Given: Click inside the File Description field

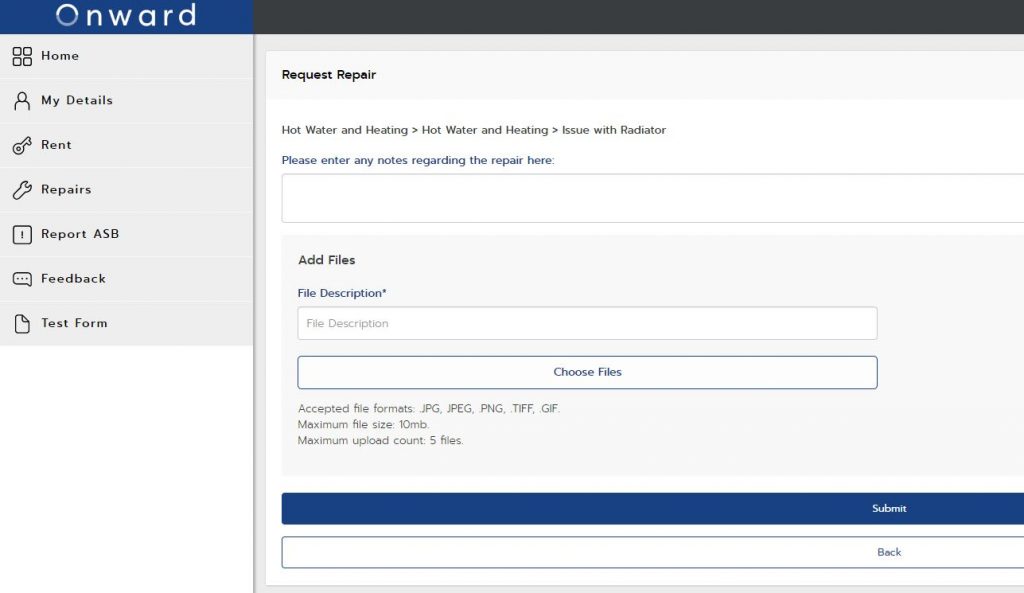Looking at the screenshot, I should [x=587, y=323].
